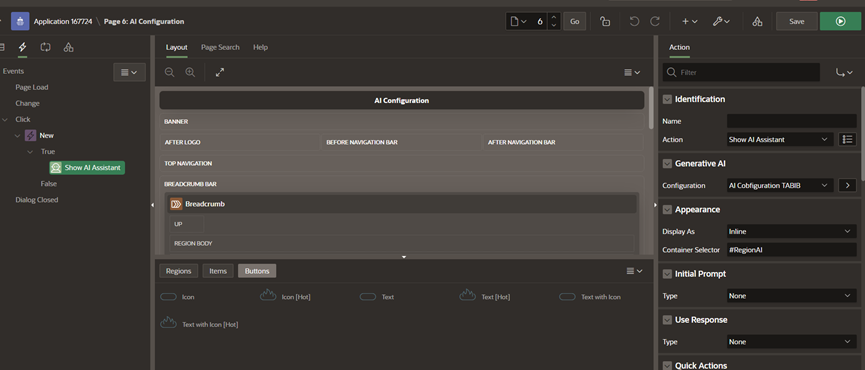The image size is (865, 370).
Task: Collapse the Click event node
Action: point(5,119)
